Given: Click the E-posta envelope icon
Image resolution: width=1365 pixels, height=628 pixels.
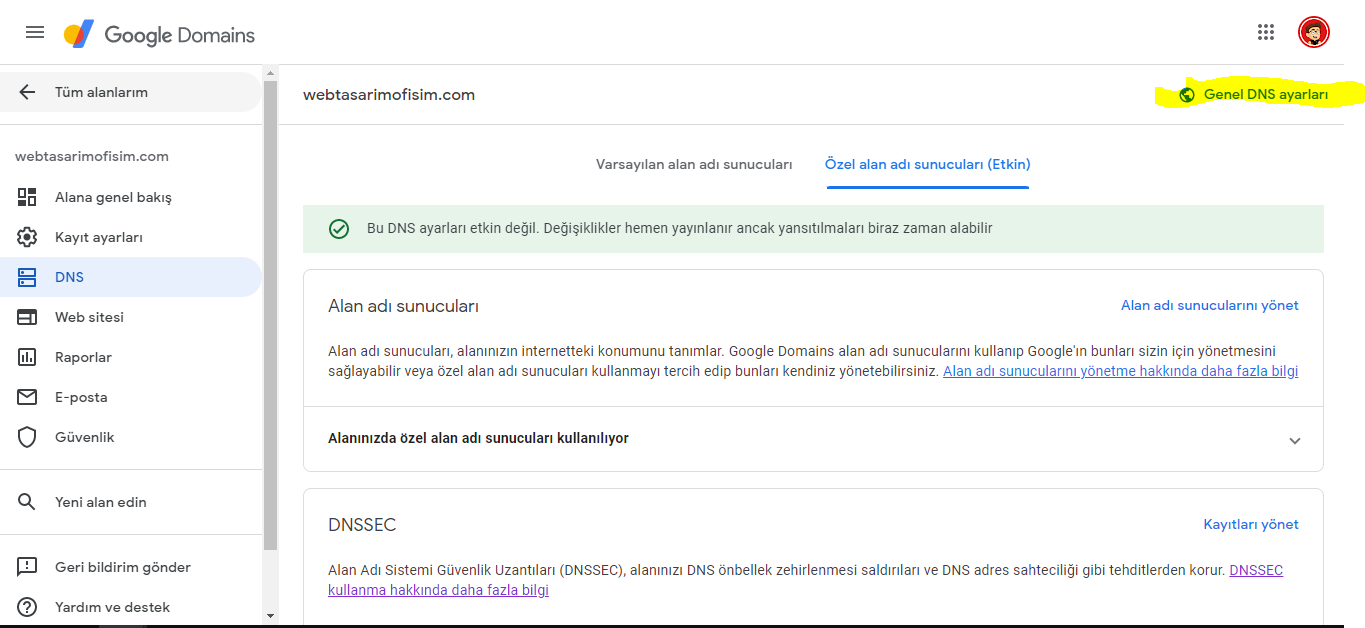Looking at the screenshot, I should (27, 397).
